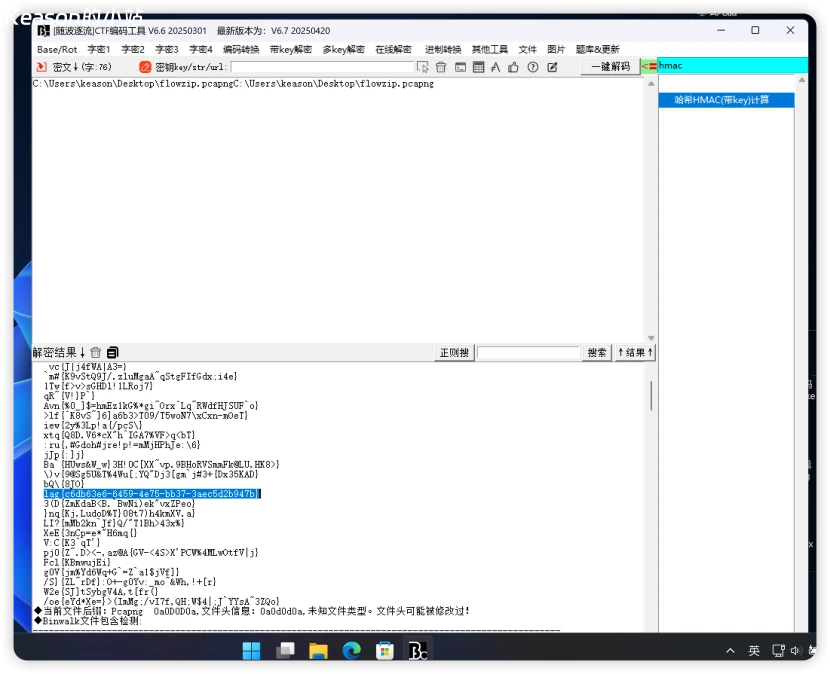This screenshot has height=674, width=830.
Task: Copy decryption results with the copy icon
Action: tap(113, 352)
